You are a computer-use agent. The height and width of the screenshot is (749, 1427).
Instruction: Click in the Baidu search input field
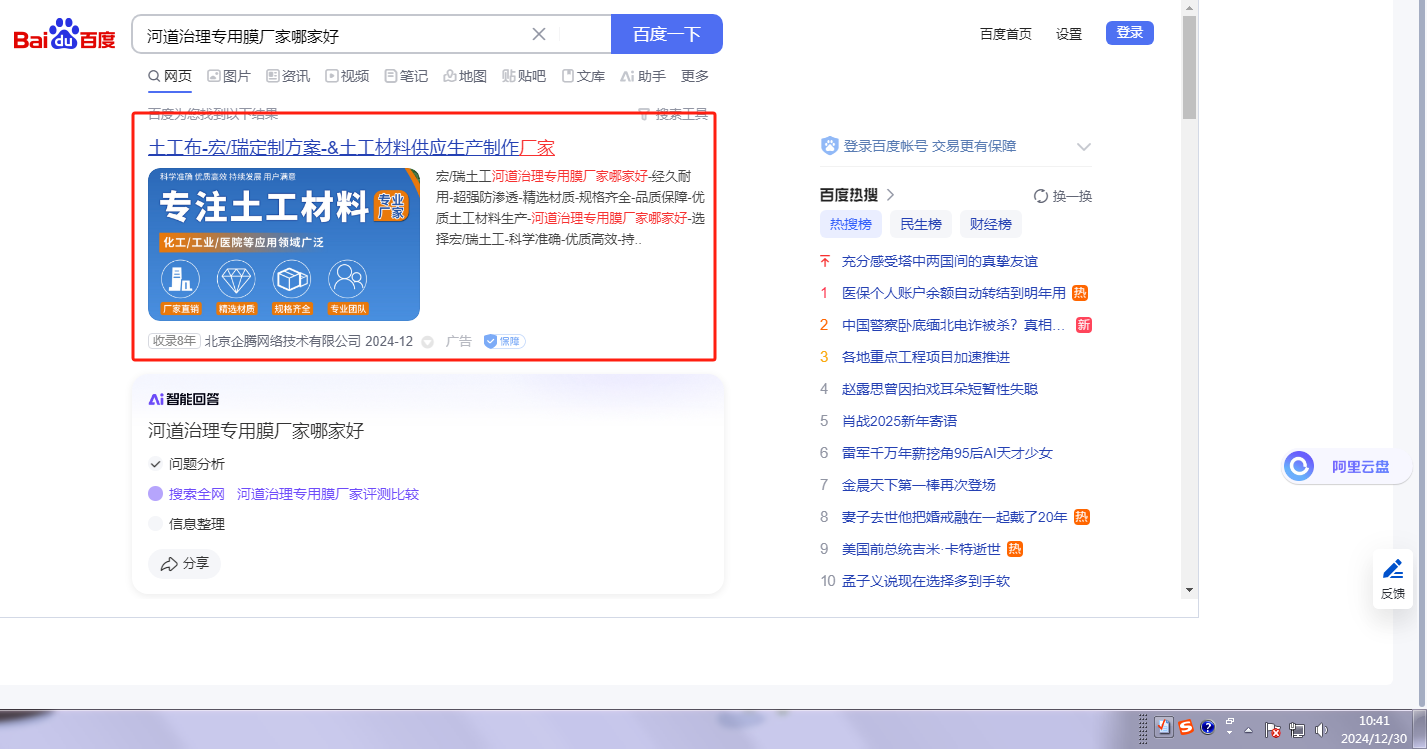click(330, 35)
